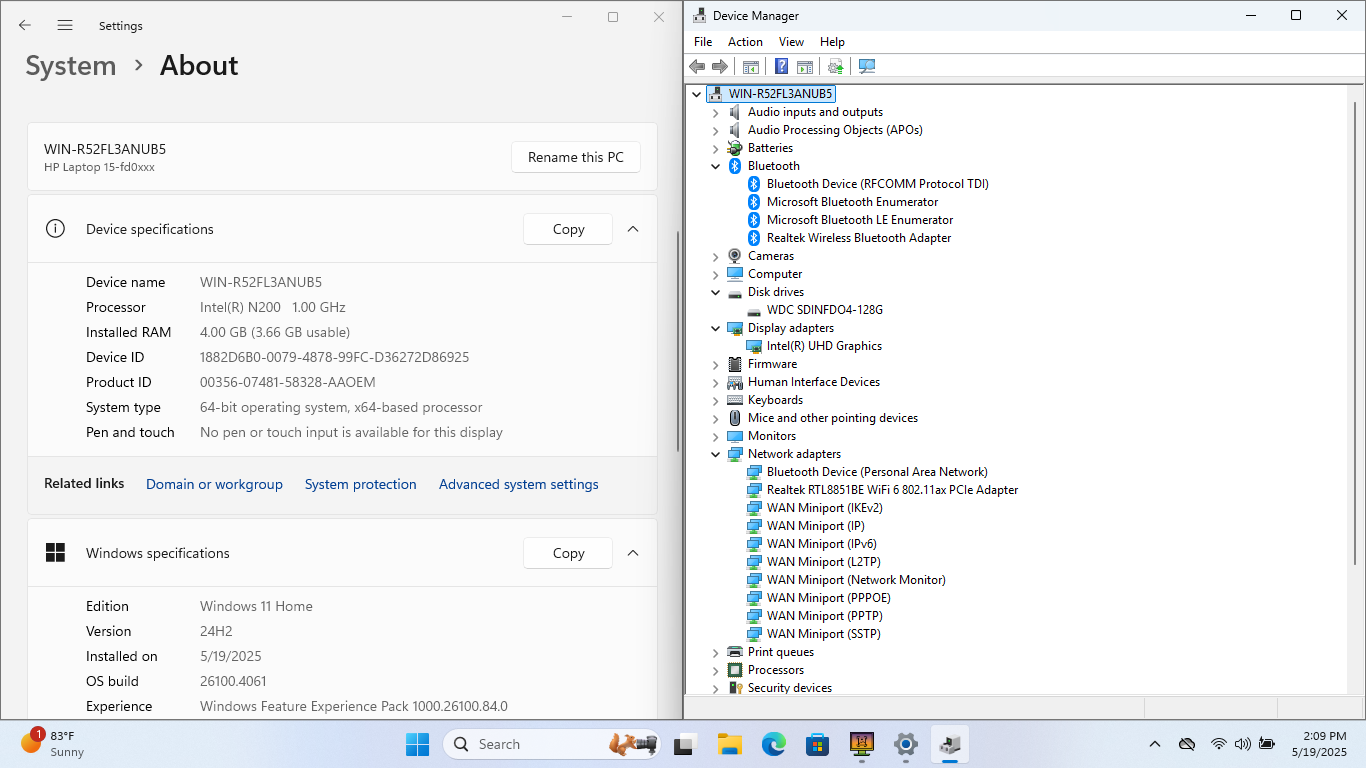Screen dimensions: 1366x768
Task: Launch Microsoft Edge from taskbar
Action: (773, 744)
